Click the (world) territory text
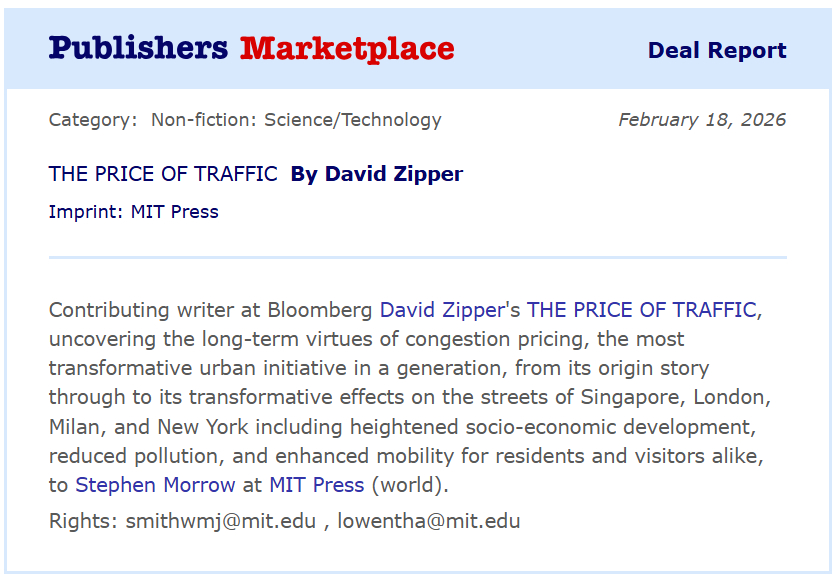The height and width of the screenshot is (575, 833). [x=410, y=486]
